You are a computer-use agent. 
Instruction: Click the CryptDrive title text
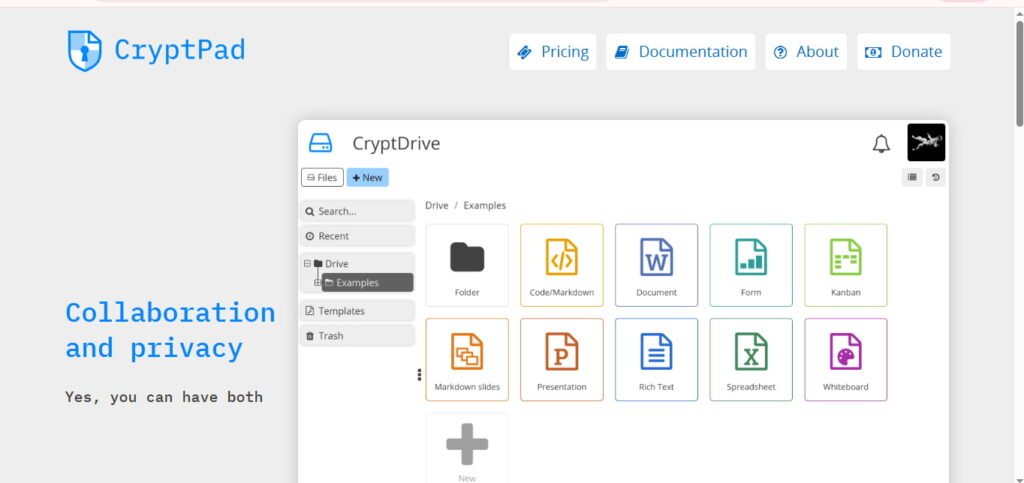click(x=396, y=144)
